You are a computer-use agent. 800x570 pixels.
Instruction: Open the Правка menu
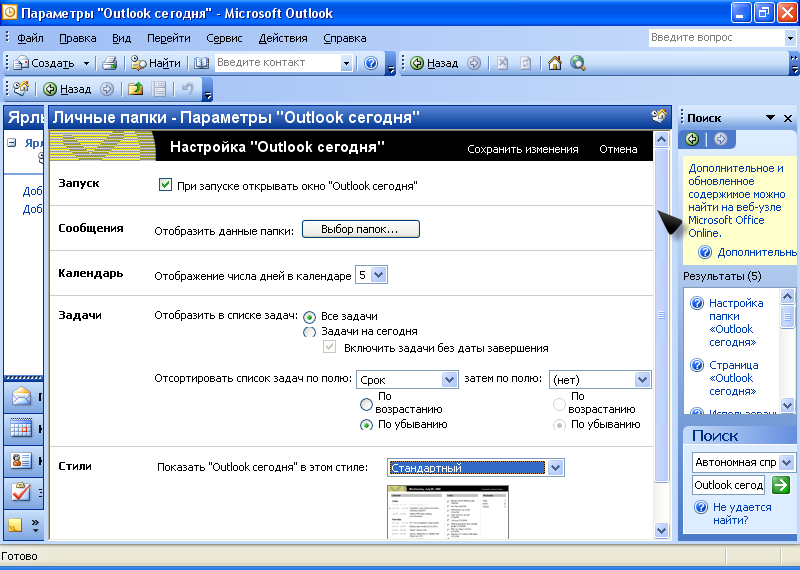[x=78, y=38]
